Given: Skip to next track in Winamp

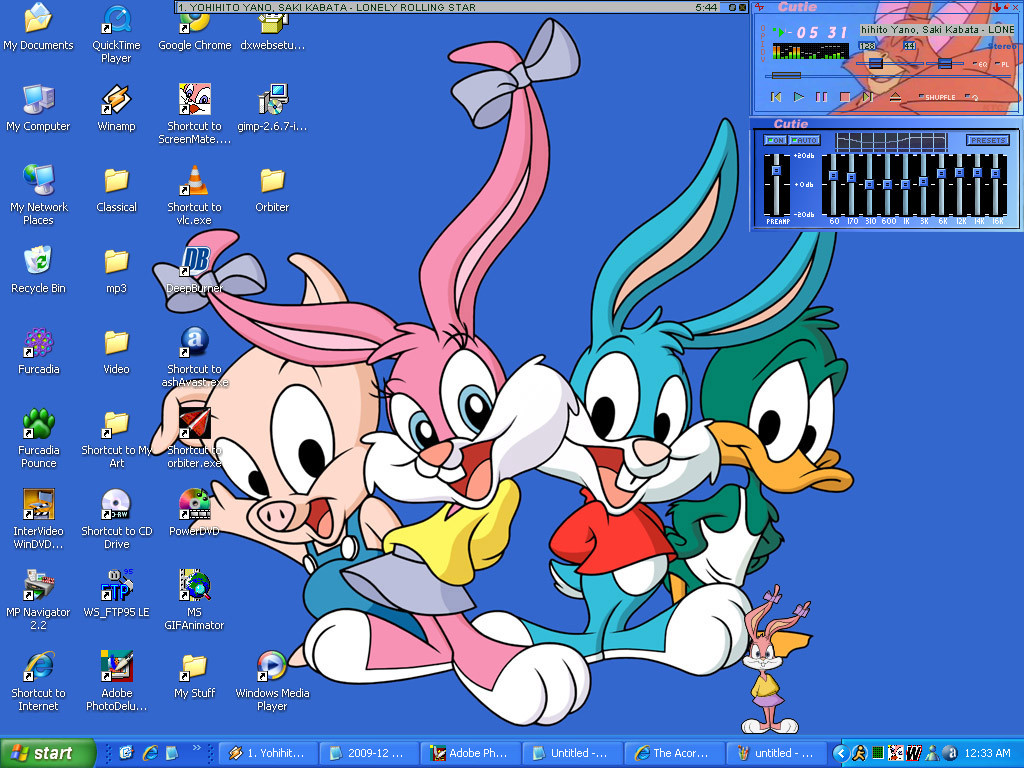Looking at the screenshot, I should point(867,97).
